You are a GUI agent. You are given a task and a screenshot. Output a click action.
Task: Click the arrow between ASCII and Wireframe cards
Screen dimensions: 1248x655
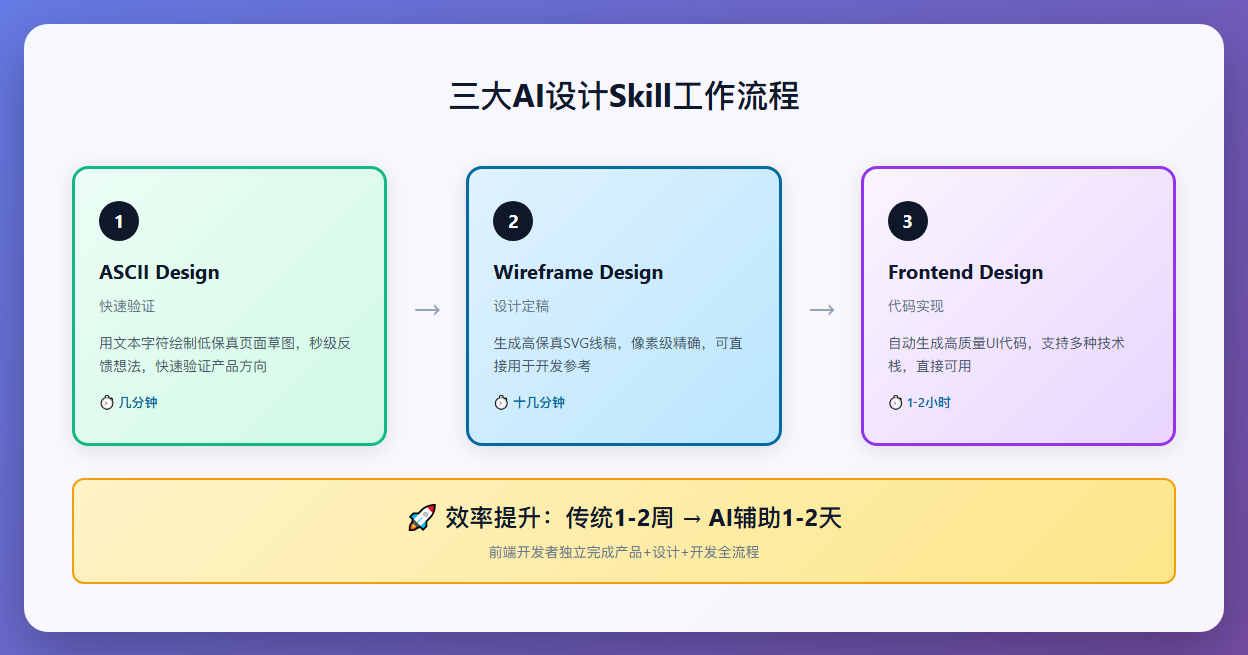coord(426,310)
